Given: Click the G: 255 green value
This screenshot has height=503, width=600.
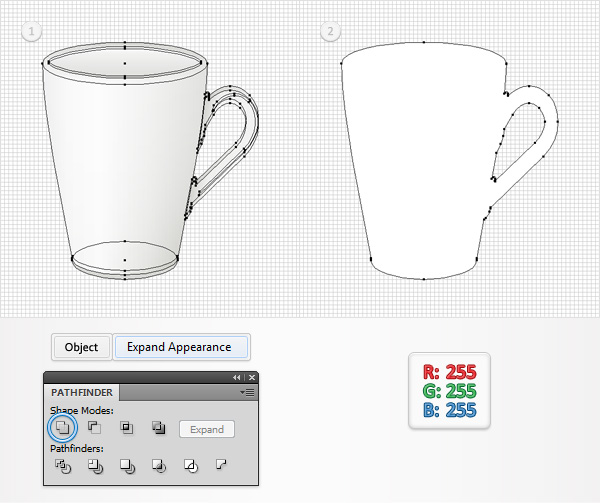Looking at the screenshot, I should click(450, 391).
